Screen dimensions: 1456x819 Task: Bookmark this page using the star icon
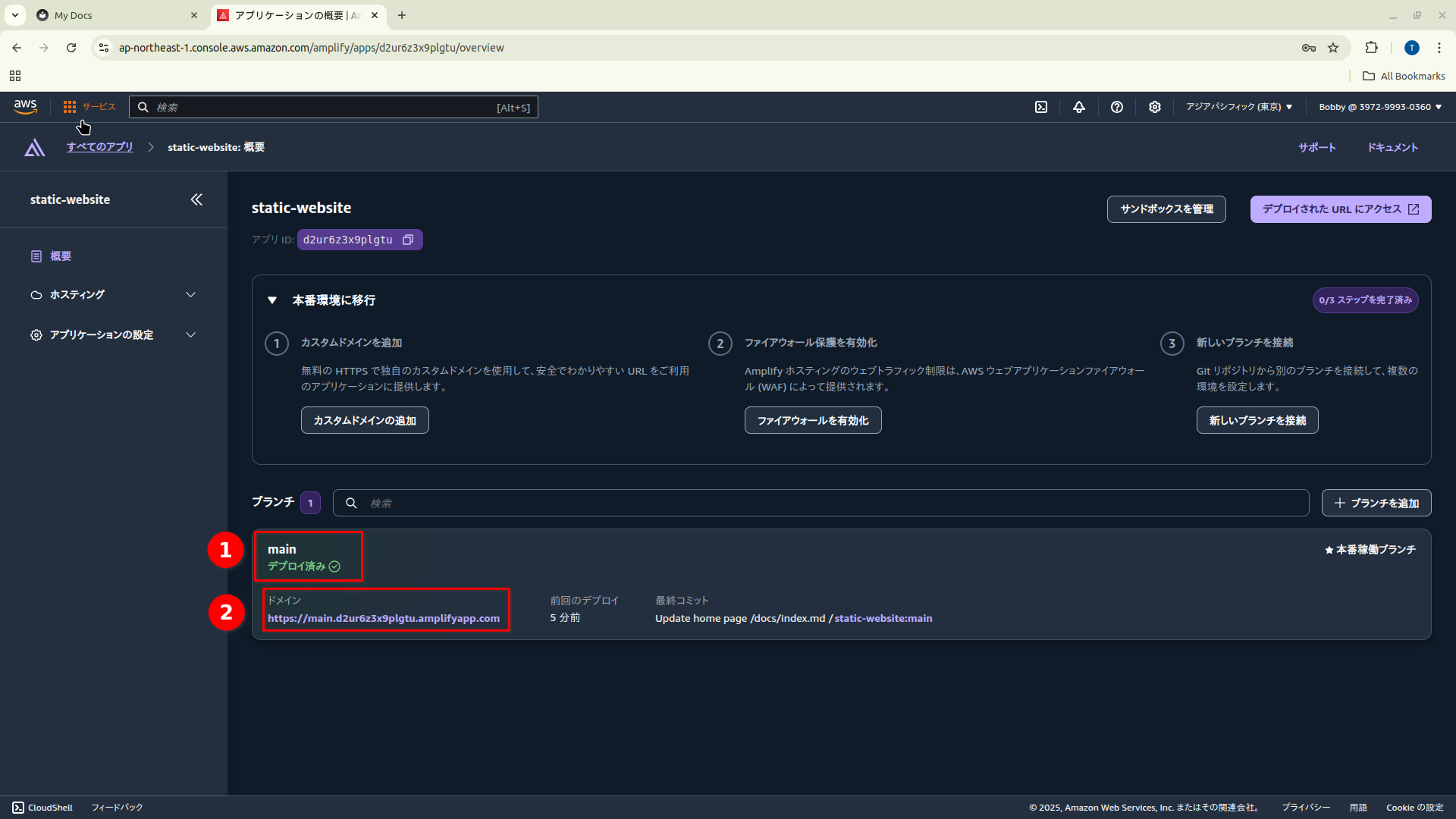(x=1333, y=47)
